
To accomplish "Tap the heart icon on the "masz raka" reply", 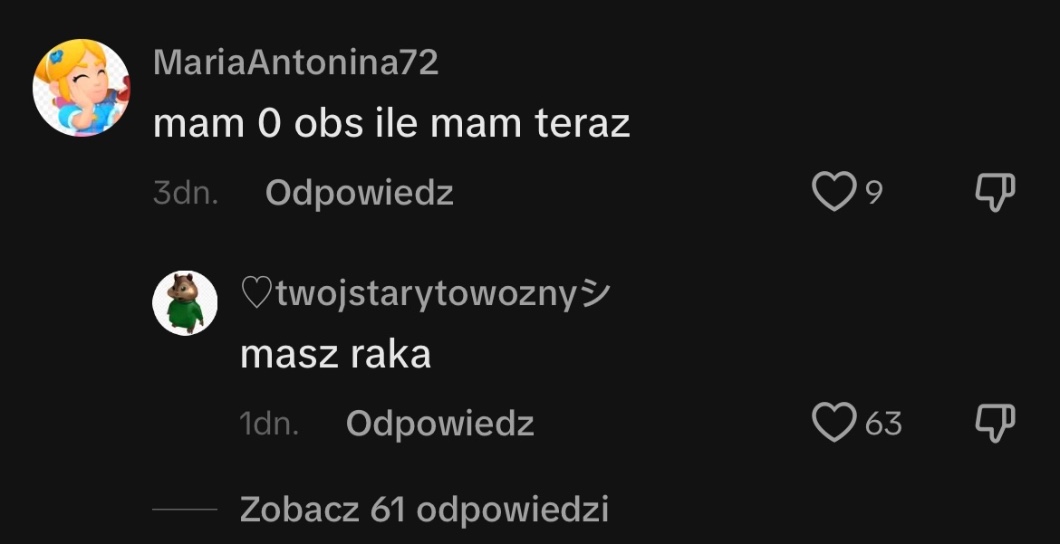I will 834,422.
